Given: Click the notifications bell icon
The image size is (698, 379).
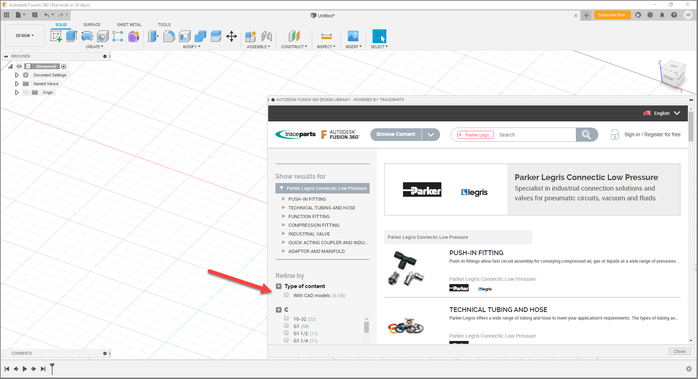Looking at the screenshot, I should [x=662, y=15].
